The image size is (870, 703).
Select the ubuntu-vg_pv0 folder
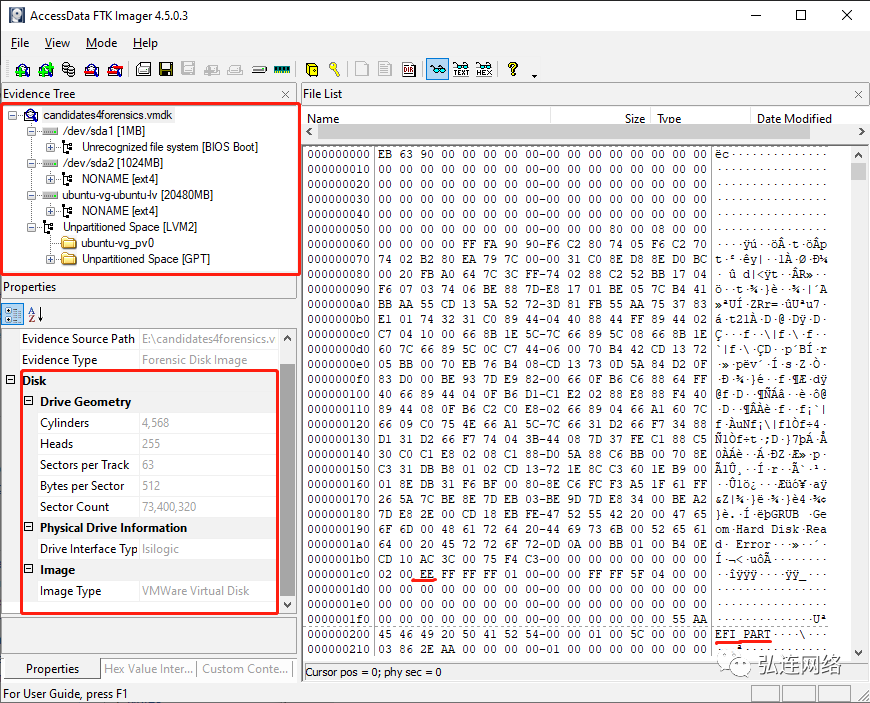[117, 243]
